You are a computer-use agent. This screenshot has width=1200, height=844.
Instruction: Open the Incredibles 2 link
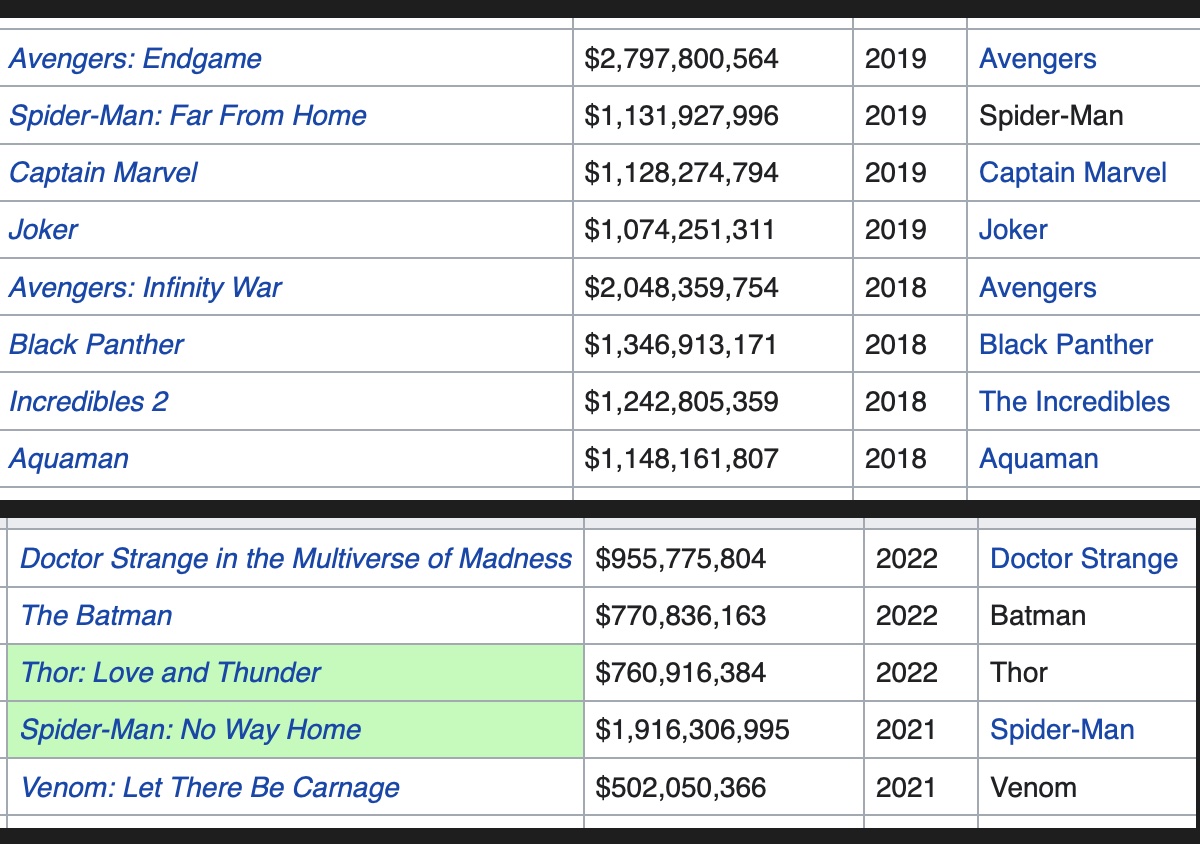click(88, 401)
